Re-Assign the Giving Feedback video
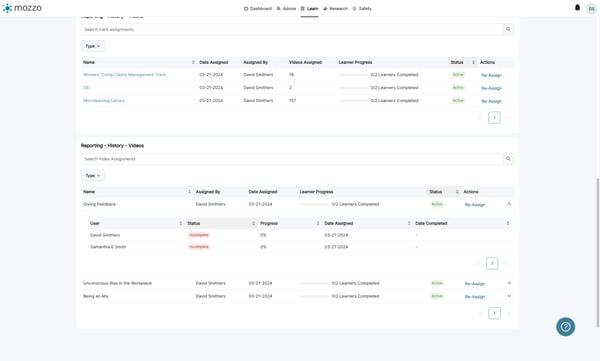 tap(475, 205)
